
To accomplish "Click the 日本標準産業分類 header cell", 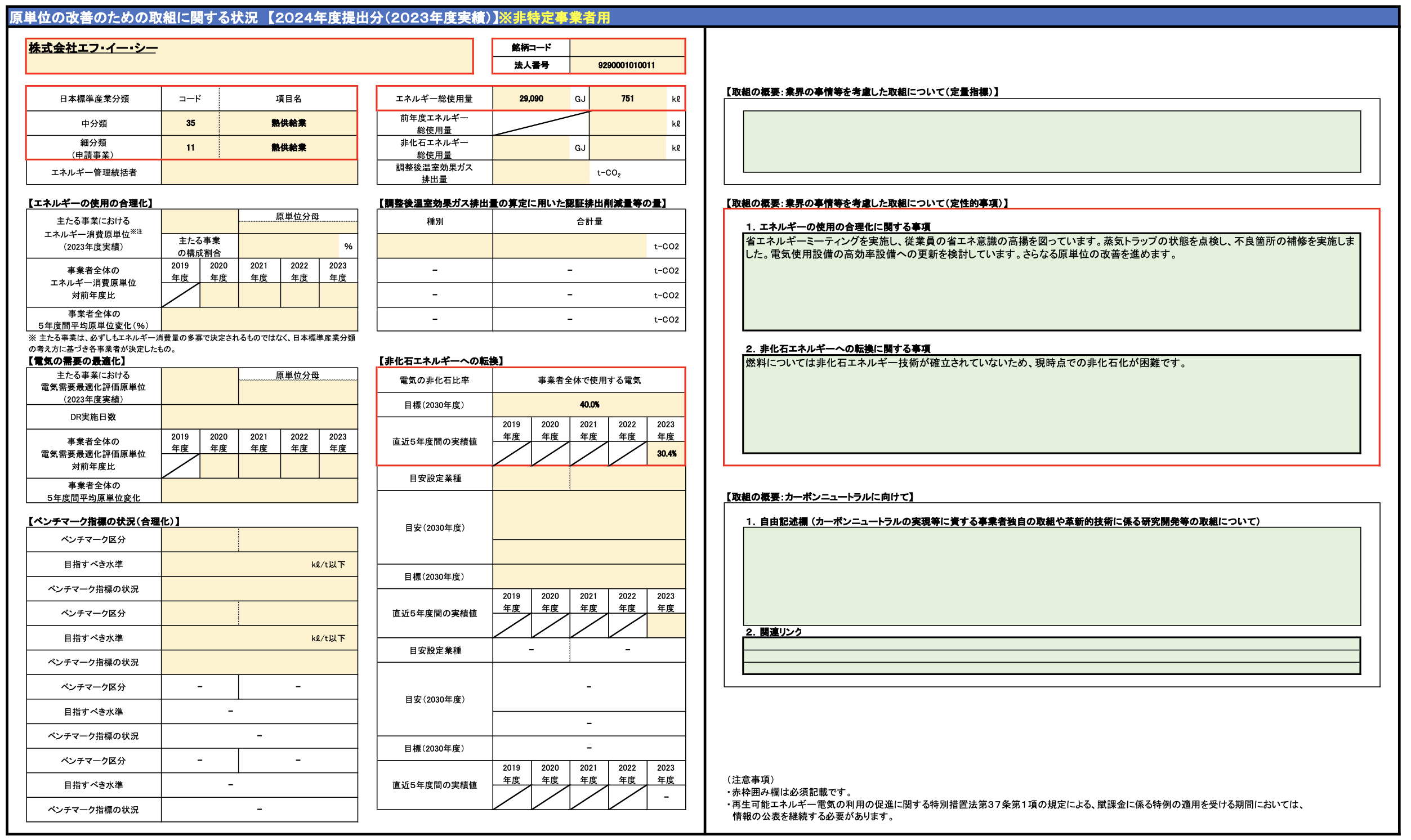I will click(x=94, y=99).
